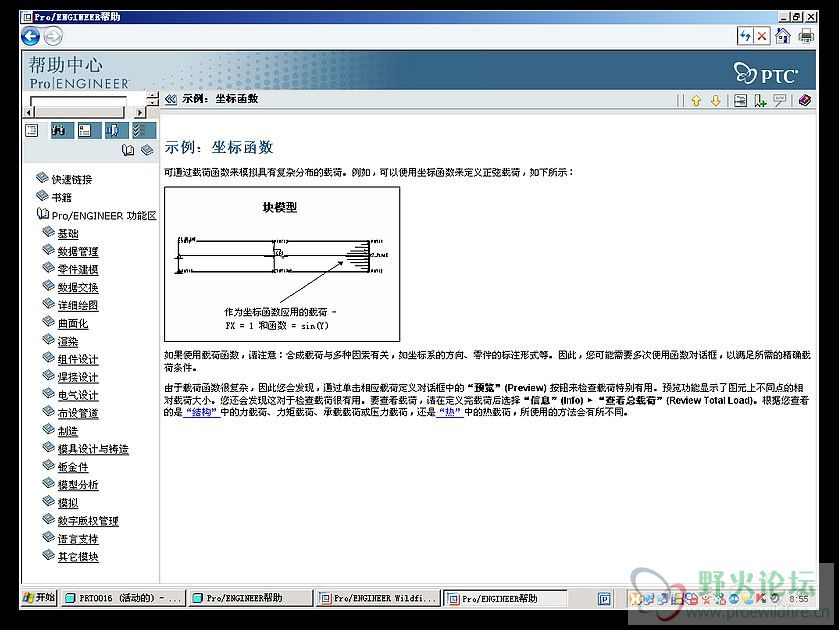Click the left arrow of the horizontal scrollbar
839x630 pixels.
click(30, 112)
